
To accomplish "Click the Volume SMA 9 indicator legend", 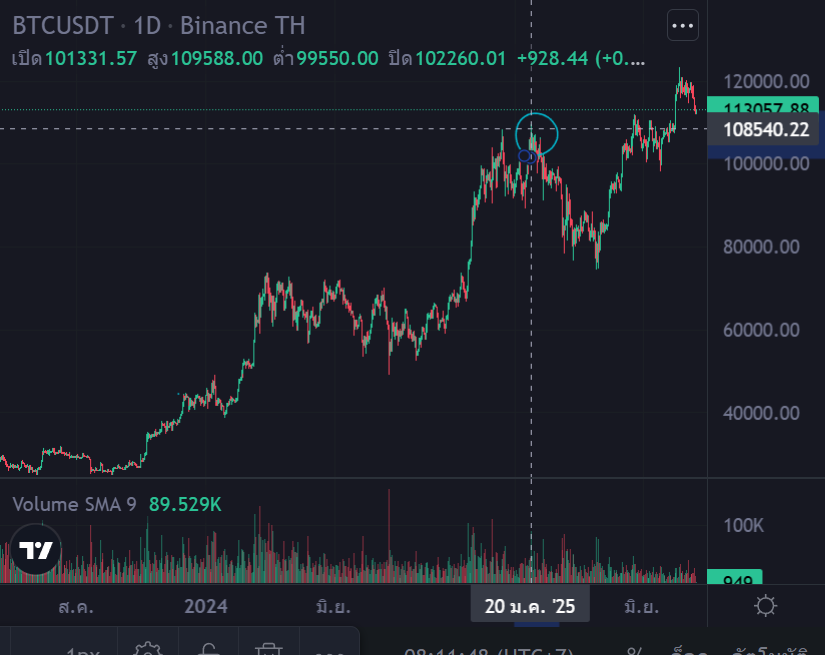I will click(x=75, y=505).
